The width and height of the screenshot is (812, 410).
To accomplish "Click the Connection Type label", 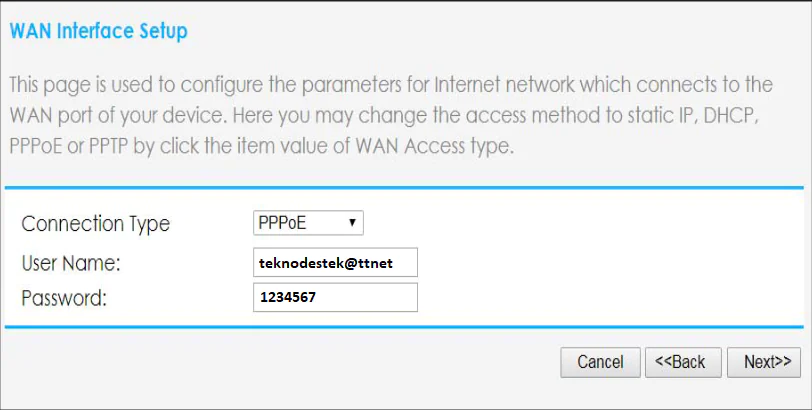I will [x=96, y=223].
